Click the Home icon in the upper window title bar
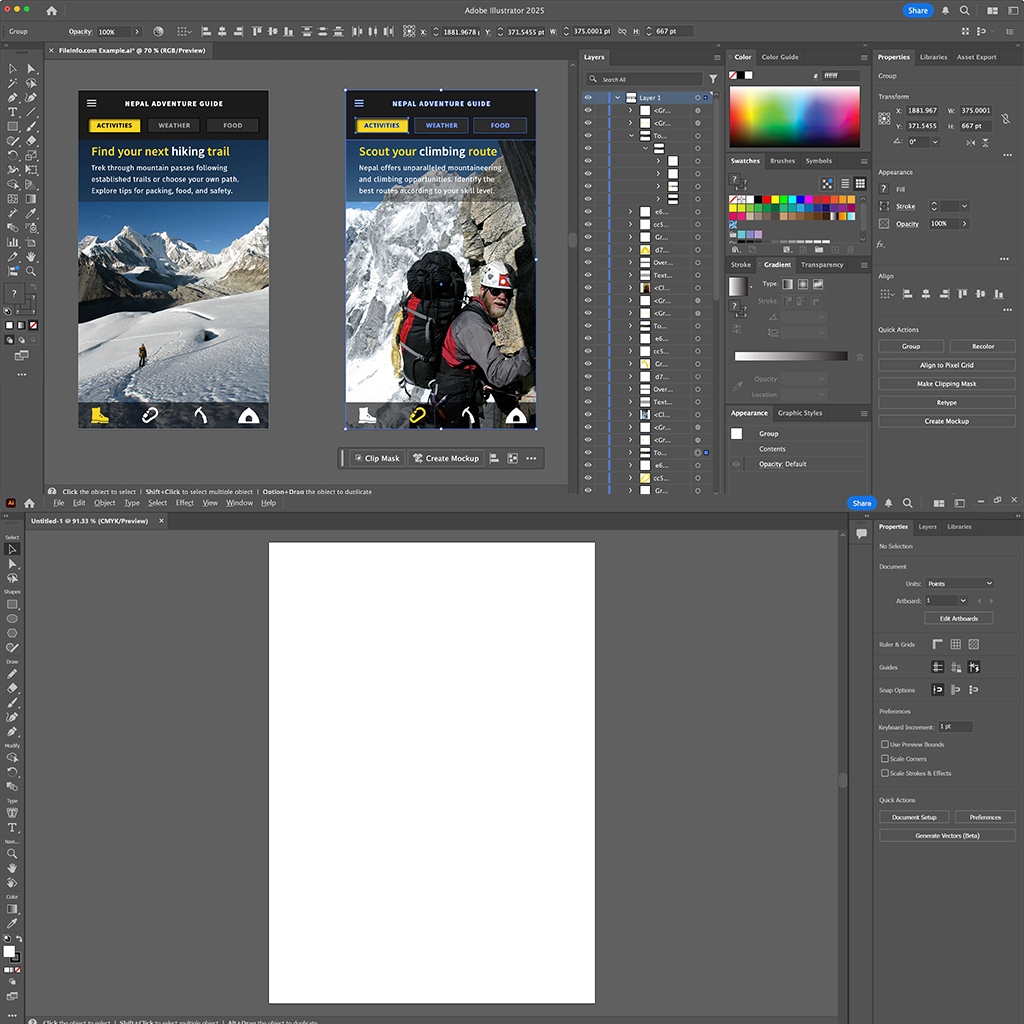The width and height of the screenshot is (1024, 1024). [x=52, y=10]
